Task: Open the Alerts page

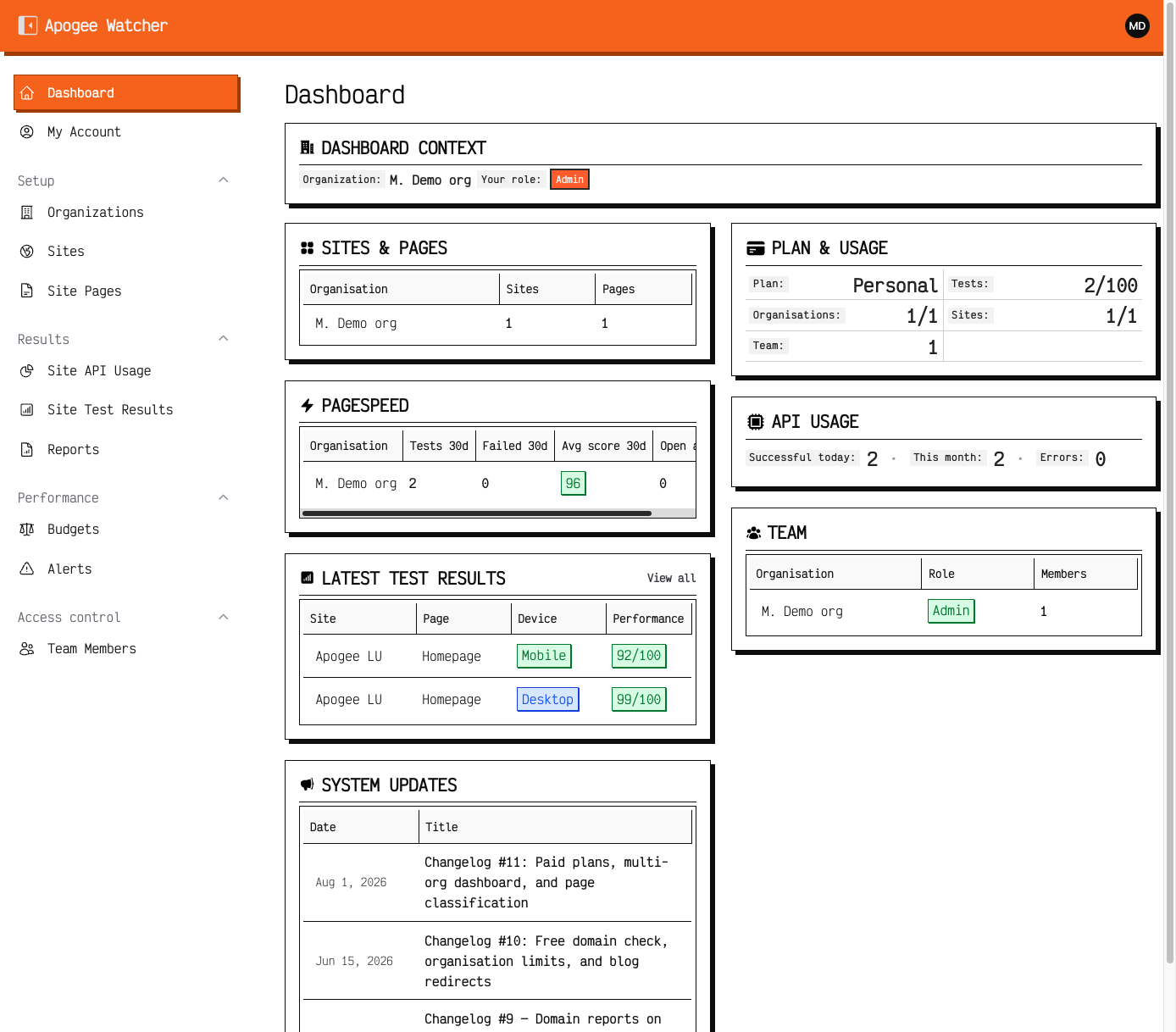Action: [126, 569]
